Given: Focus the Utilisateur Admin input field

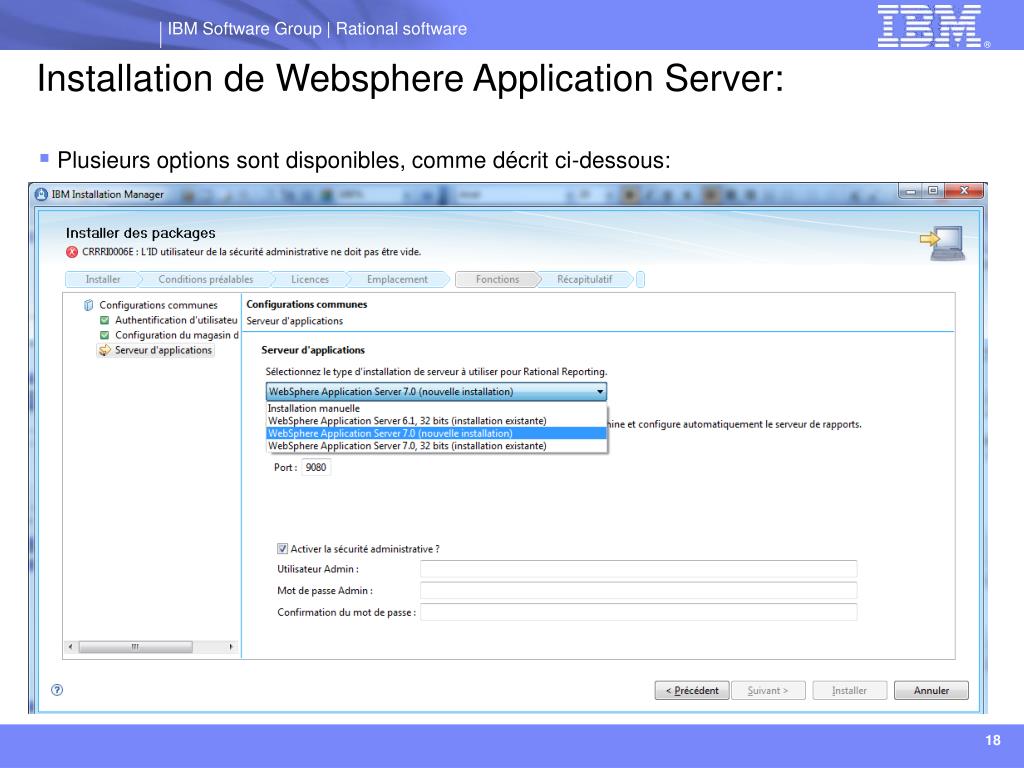Looking at the screenshot, I should tap(638, 569).
